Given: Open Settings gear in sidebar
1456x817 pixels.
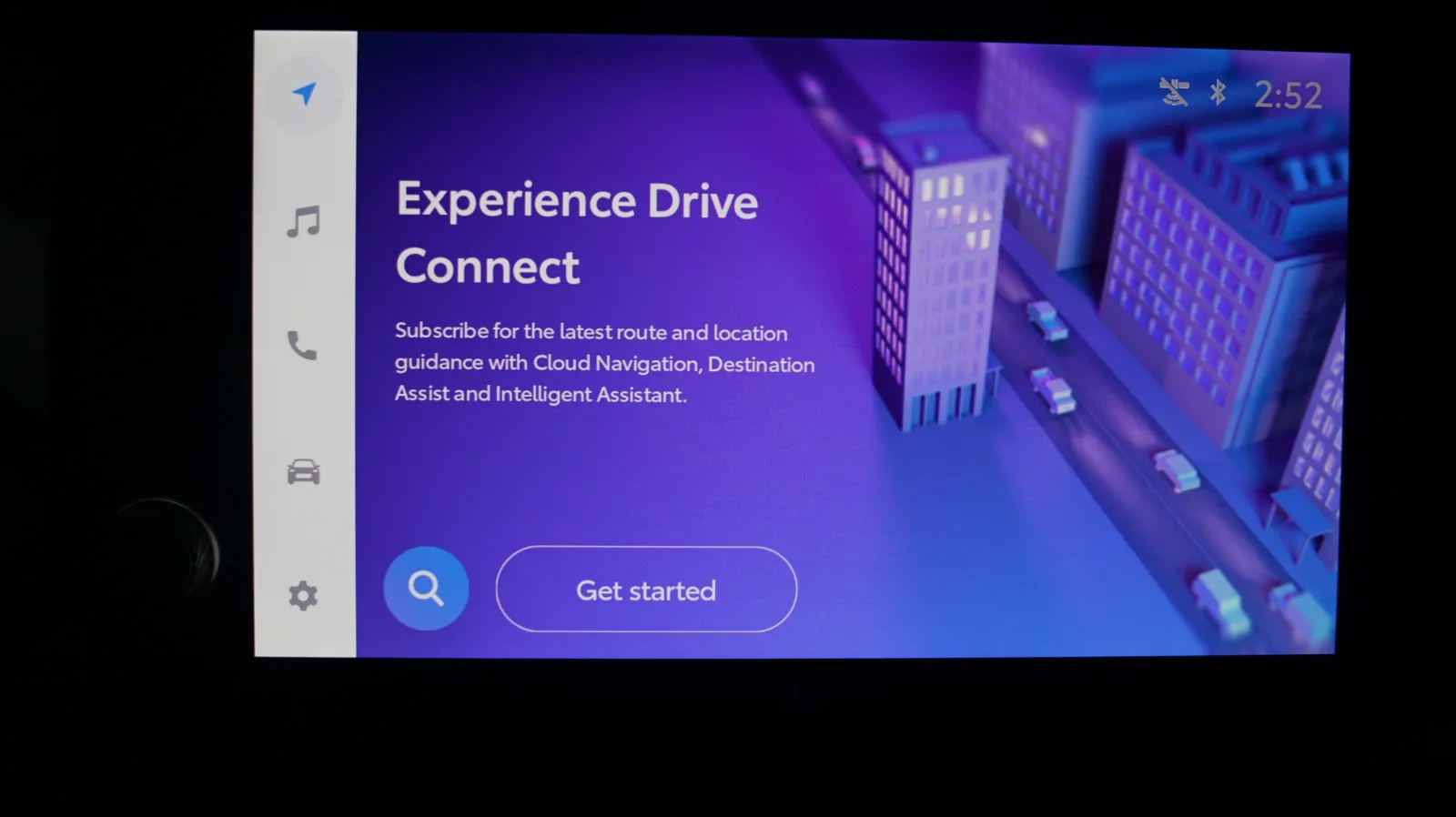Looking at the screenshot, I should [303, 596].
